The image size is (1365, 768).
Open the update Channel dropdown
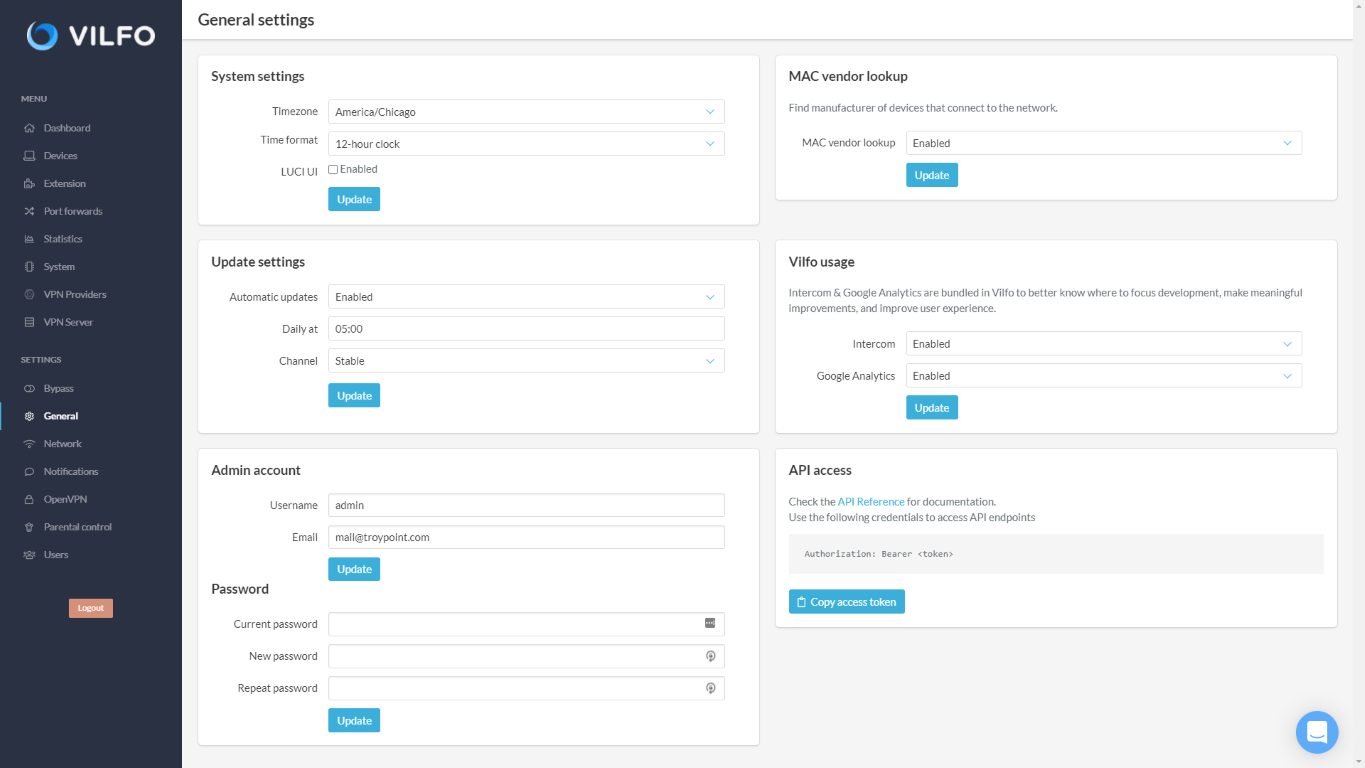tap(526, 361)
